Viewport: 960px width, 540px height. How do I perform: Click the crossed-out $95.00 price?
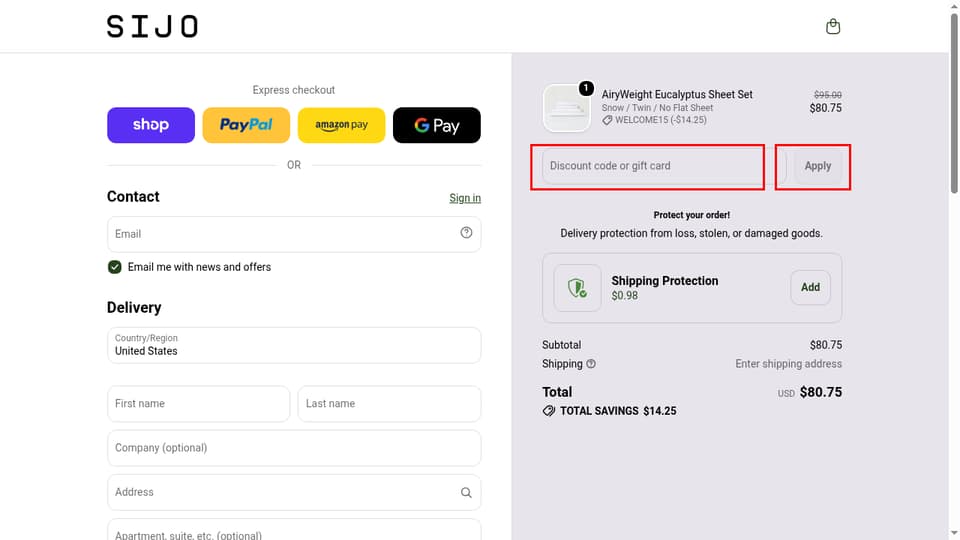[827, 95]
